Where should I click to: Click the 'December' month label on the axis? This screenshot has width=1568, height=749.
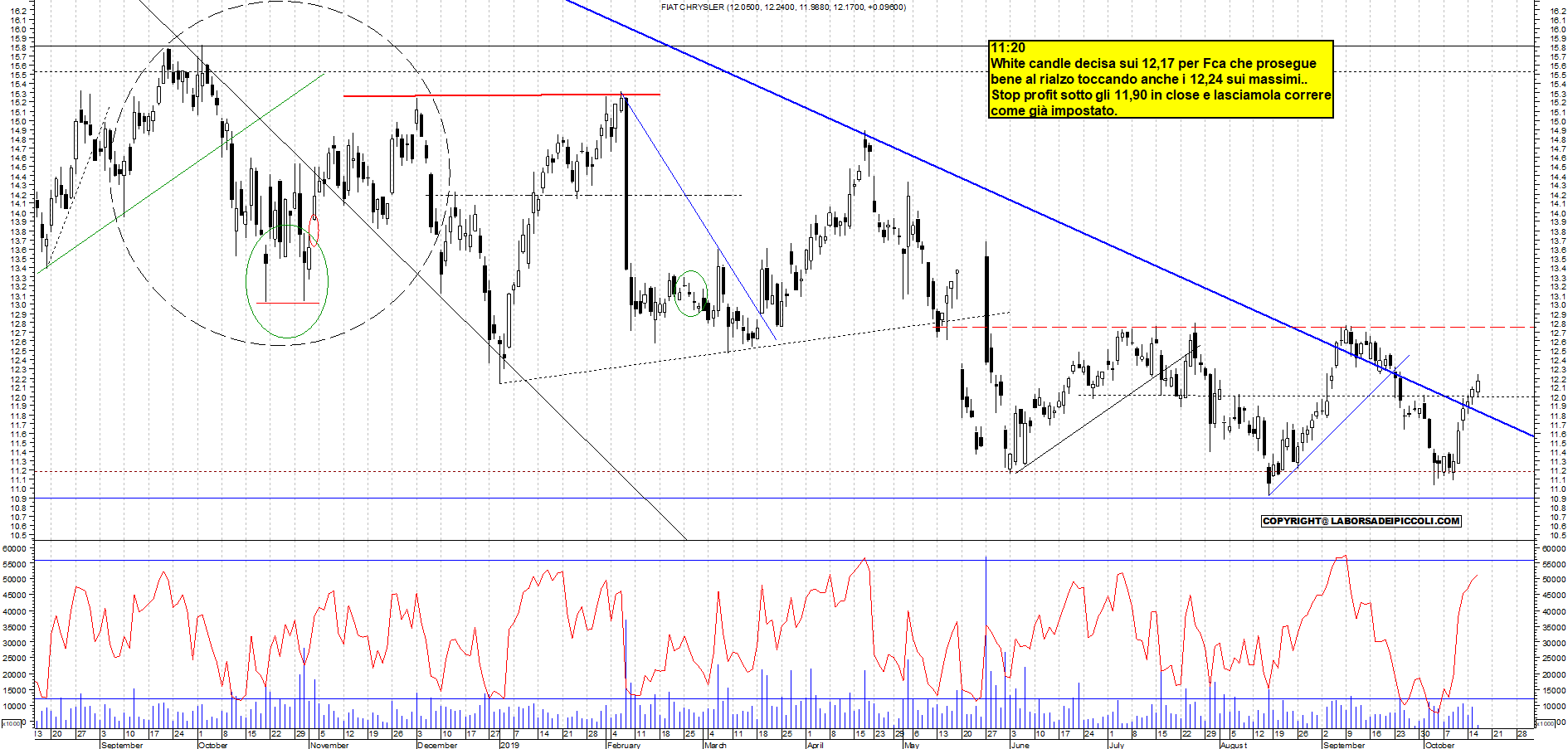click(x=437, y=745)
